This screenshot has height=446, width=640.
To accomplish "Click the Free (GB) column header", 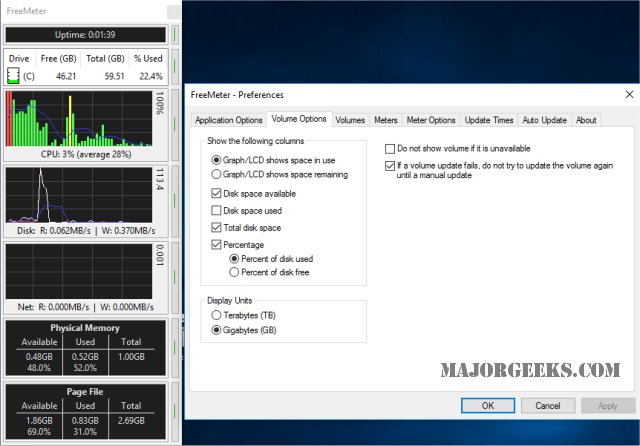I will 58,58.
